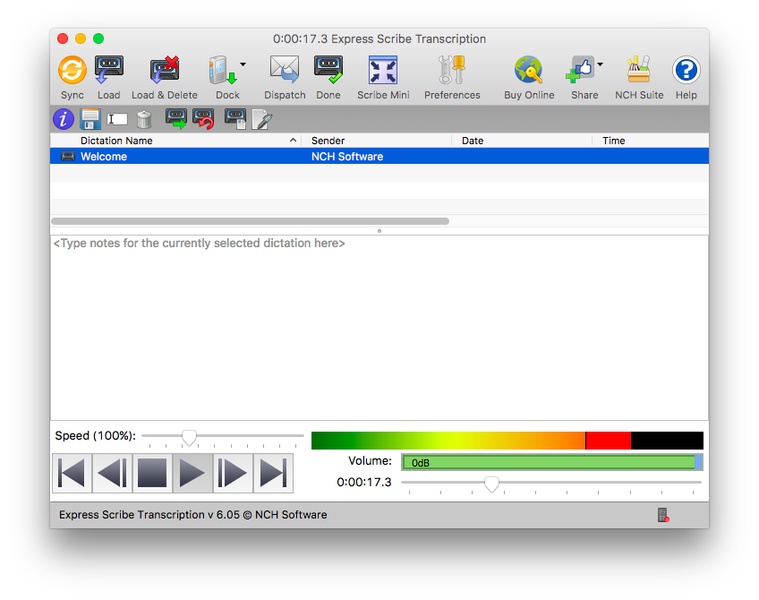
Task: Click the trash can delete icon
Action: pos(144,119)
